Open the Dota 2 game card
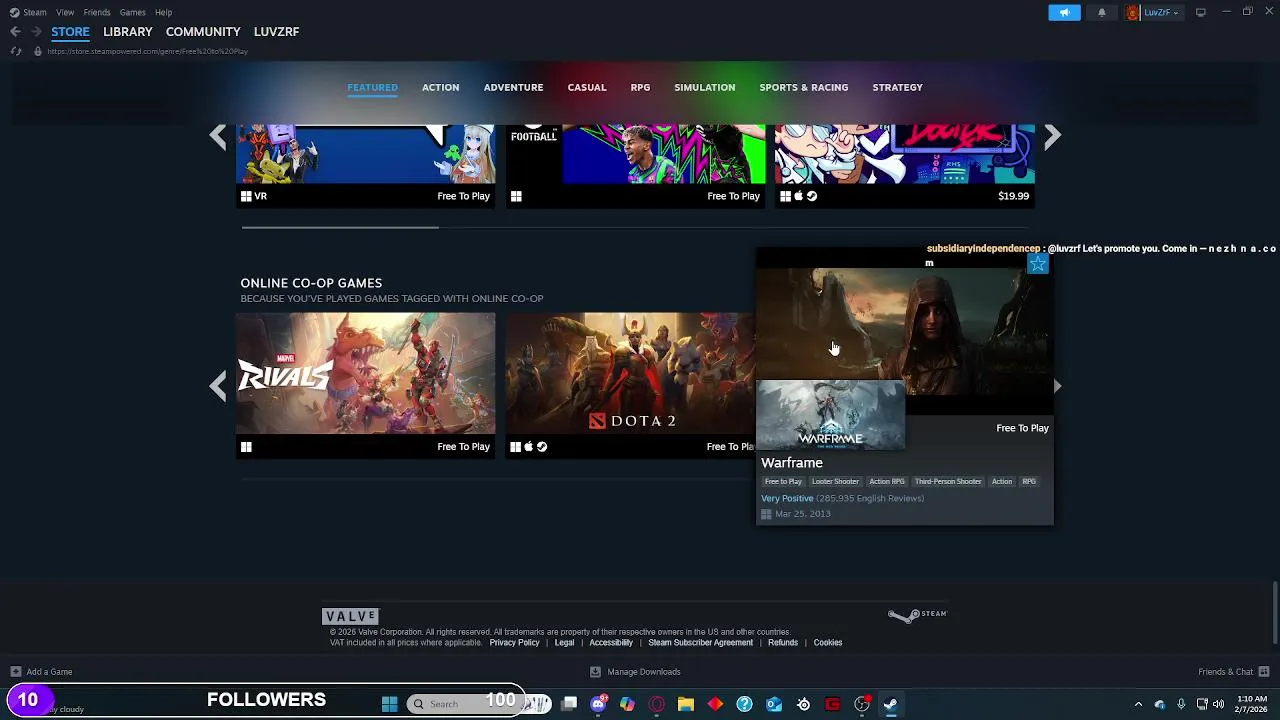The image size is (1280, 720). pyautogui.click(x=630, y=385)
